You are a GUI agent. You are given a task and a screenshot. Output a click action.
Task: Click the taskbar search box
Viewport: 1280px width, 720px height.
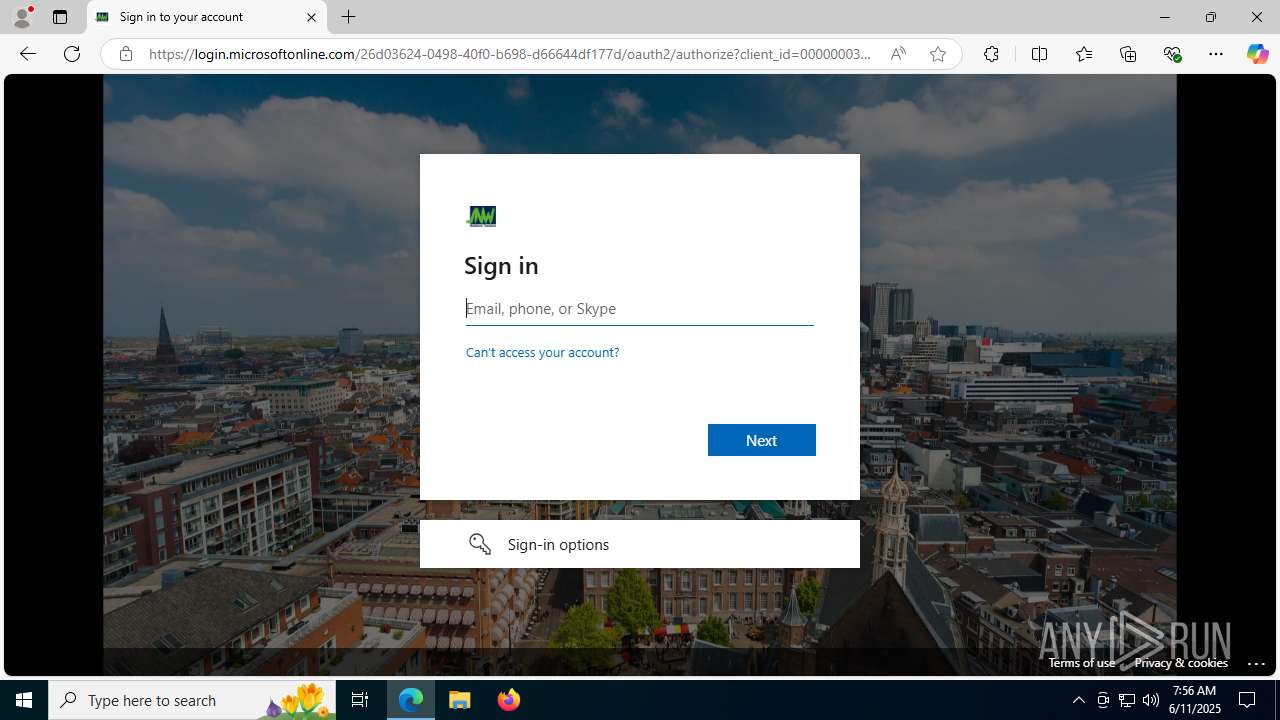(x=191, y=700)
